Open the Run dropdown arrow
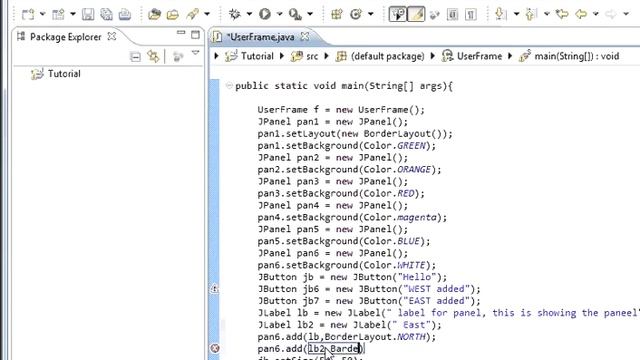The height and width of the screenshot is (360, 640). click(x=280, y=14)
